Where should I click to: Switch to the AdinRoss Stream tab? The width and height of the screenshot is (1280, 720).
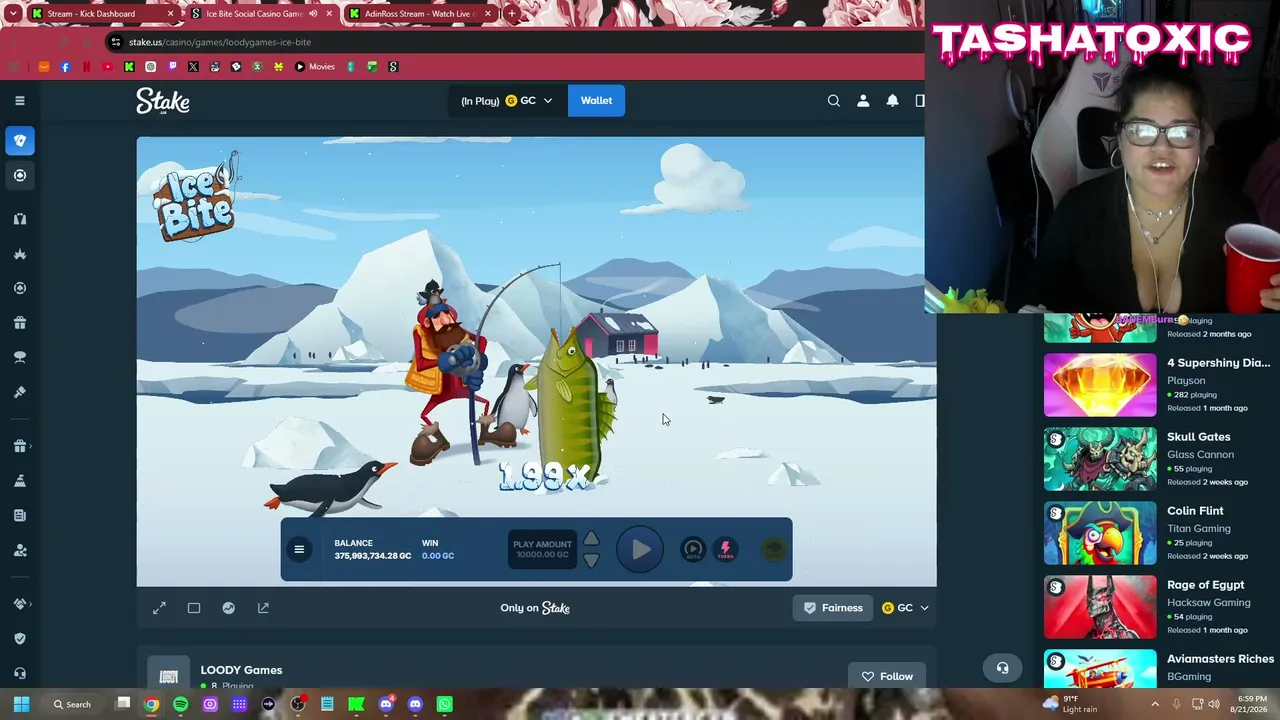pyautogui.click(x=420, y=14)
